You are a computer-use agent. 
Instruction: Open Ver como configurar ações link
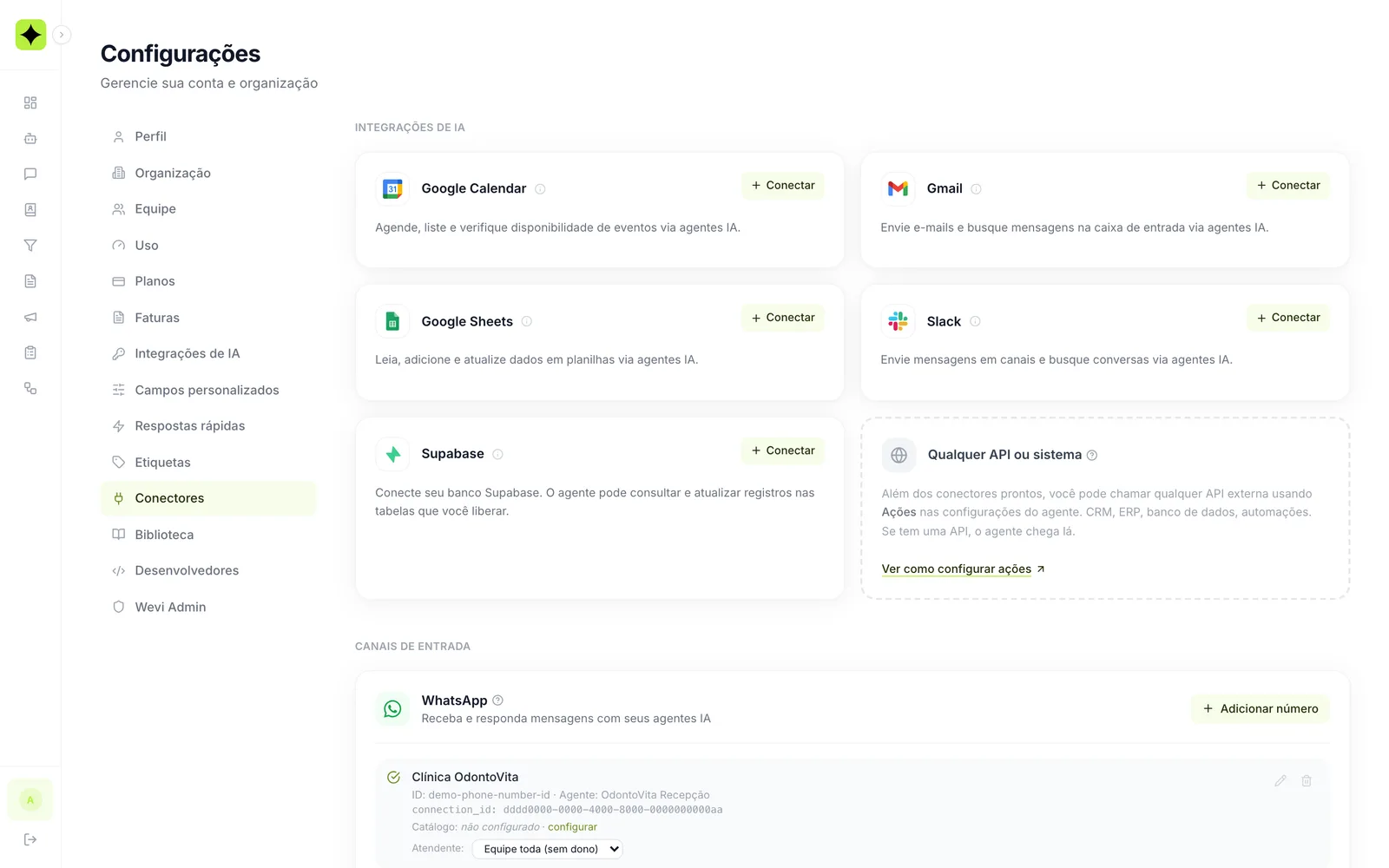[x=963, y=569]
